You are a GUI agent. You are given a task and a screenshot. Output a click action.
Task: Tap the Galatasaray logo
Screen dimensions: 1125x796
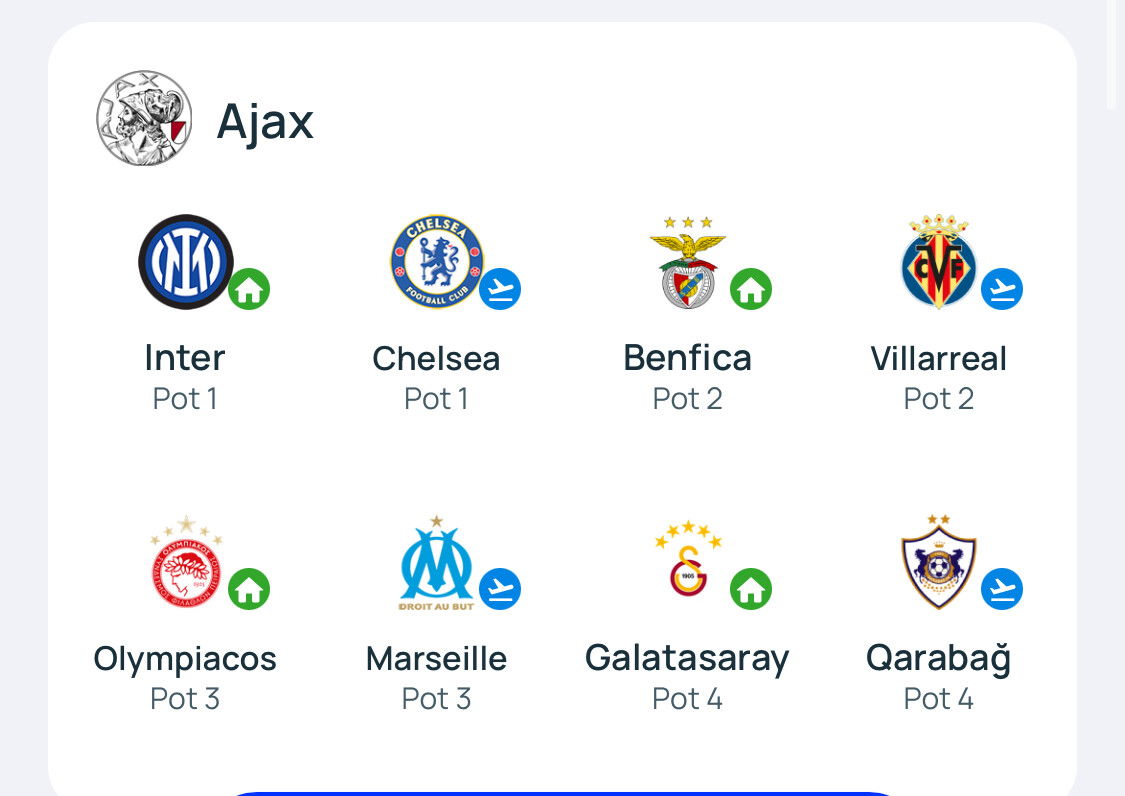[x=688, y=559]
